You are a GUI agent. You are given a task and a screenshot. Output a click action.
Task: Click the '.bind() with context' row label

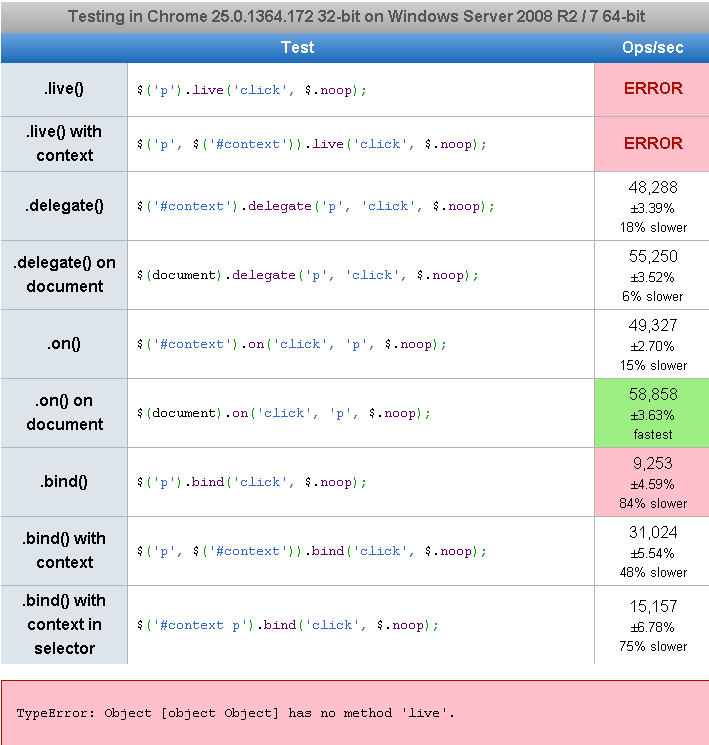tap(64, 550)
